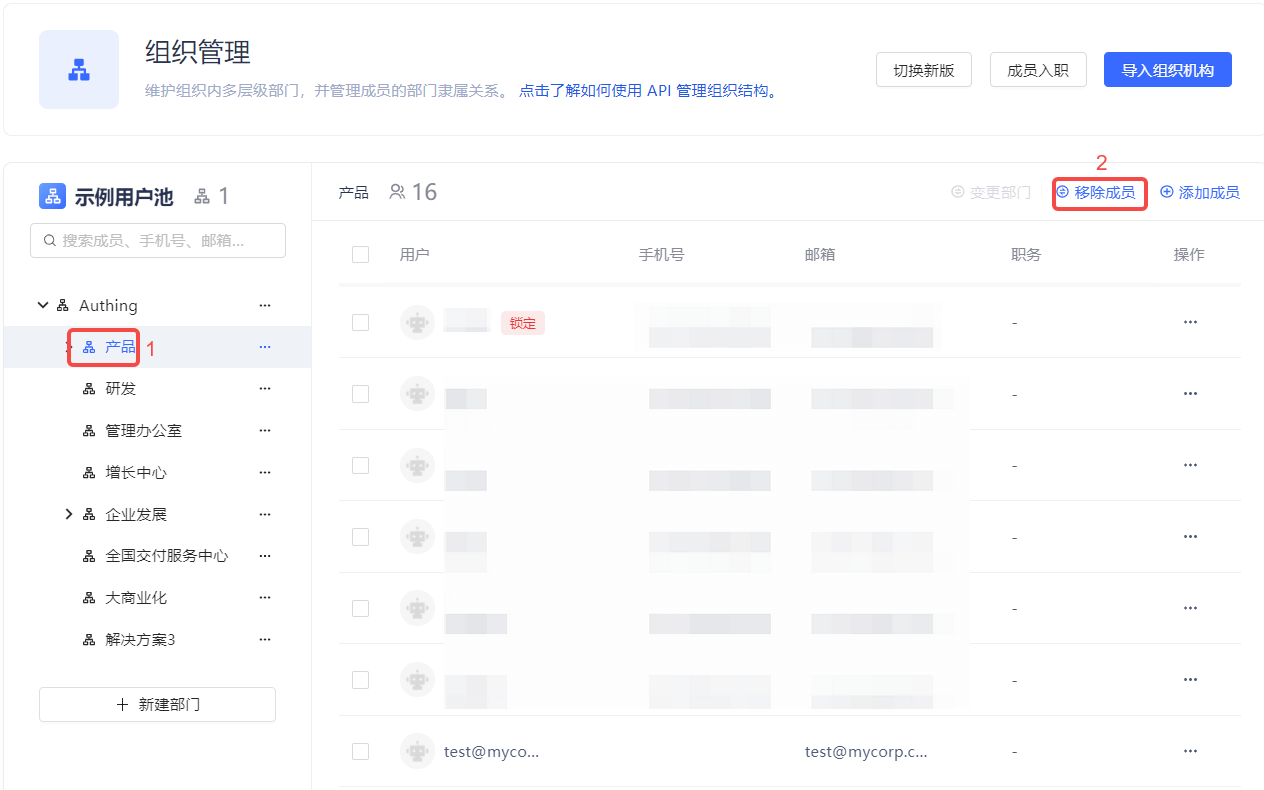
Task: Toggle the select-all checkbox in table header
Action: 361,255
